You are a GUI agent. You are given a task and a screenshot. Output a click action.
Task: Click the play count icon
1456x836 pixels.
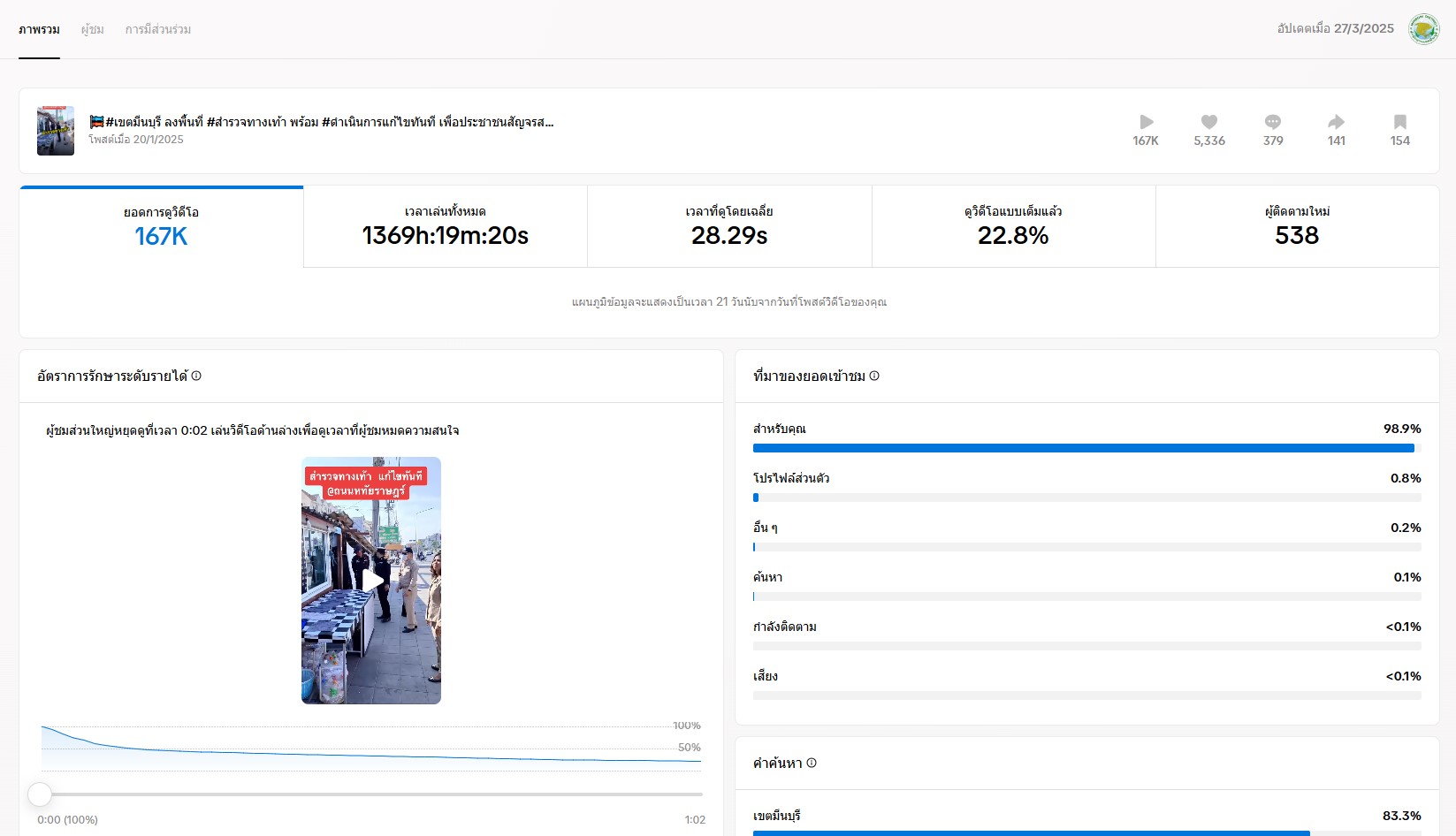coord(1146,122)
